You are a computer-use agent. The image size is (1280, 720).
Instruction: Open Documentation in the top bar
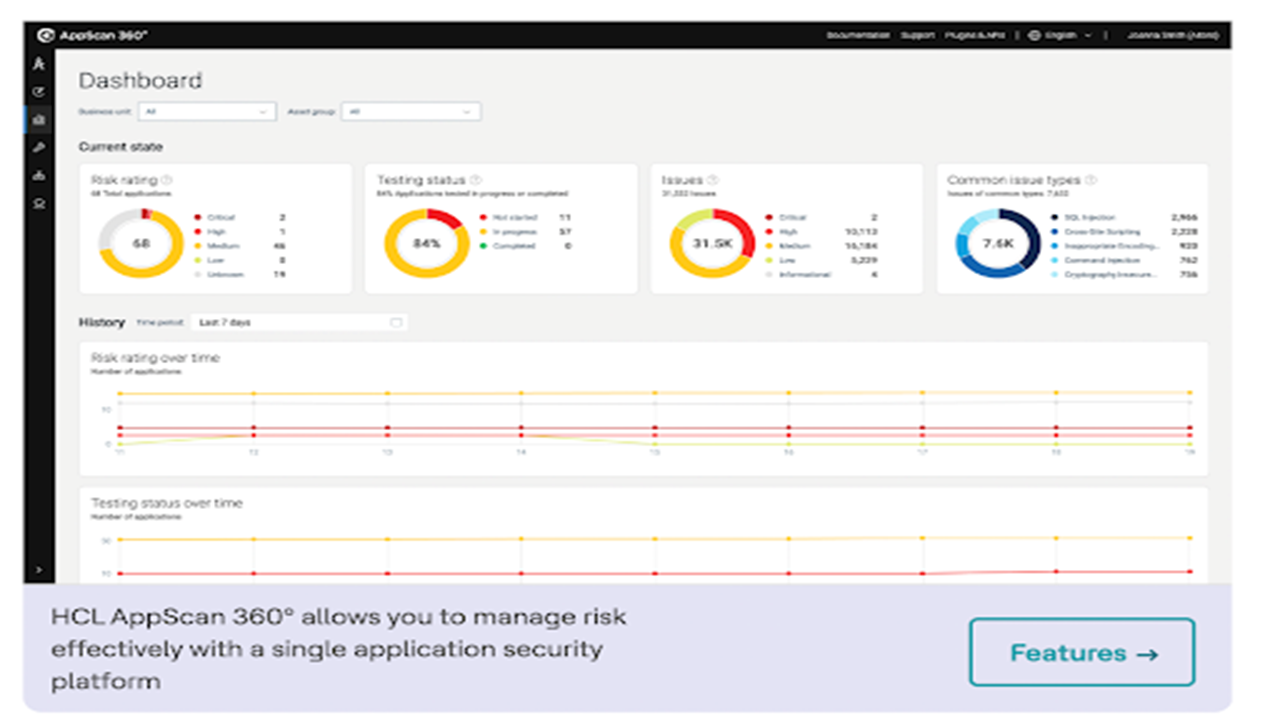858,35
